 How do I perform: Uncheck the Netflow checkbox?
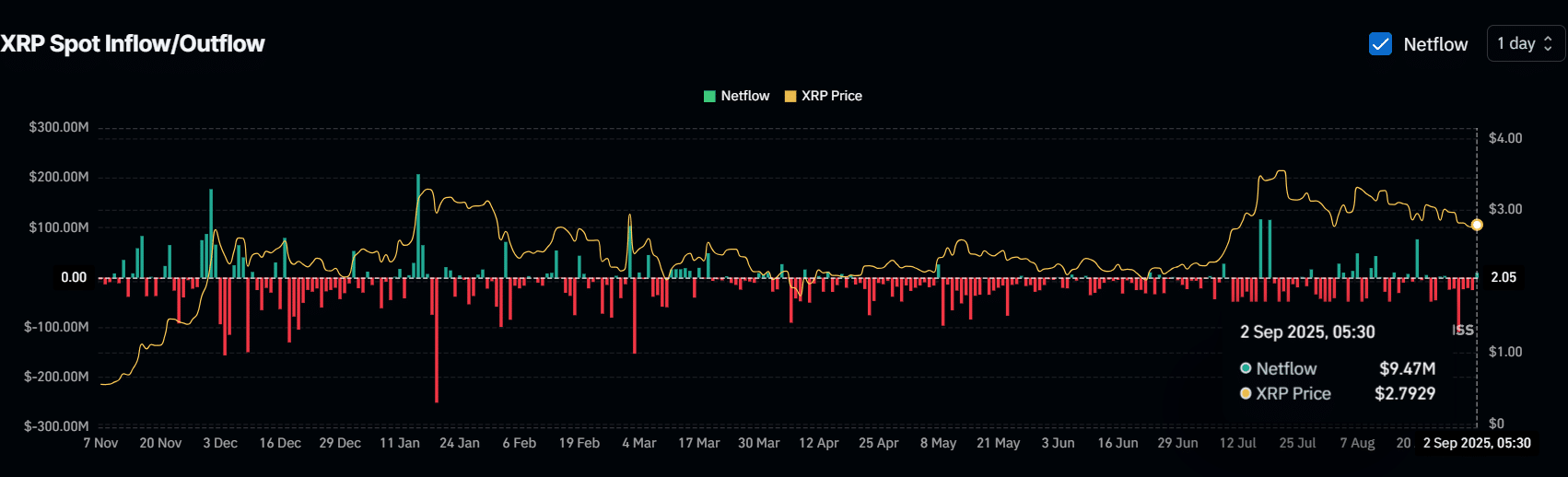1380,44
